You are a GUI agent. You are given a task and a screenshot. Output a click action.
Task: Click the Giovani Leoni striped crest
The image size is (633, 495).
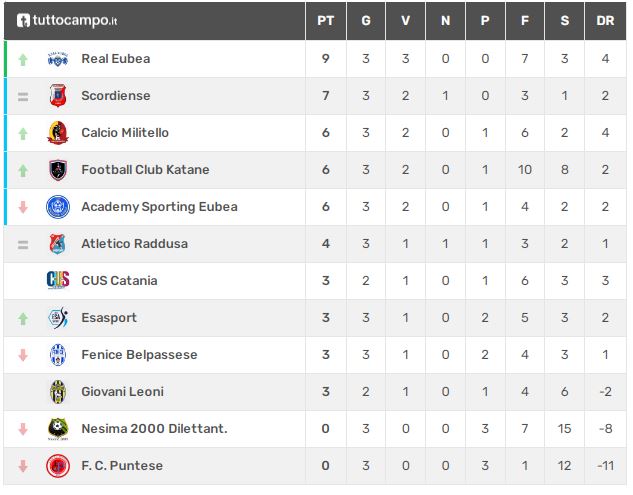58,392
